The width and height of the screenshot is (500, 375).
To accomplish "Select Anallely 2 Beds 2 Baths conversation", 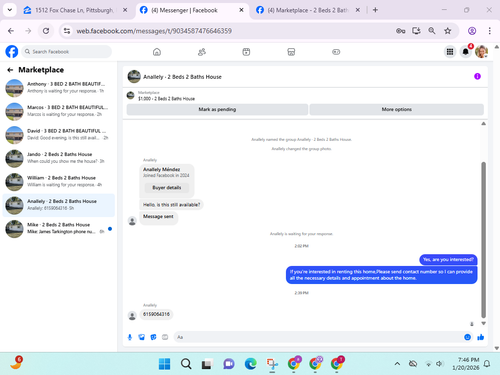I will [x=59, y=205].
